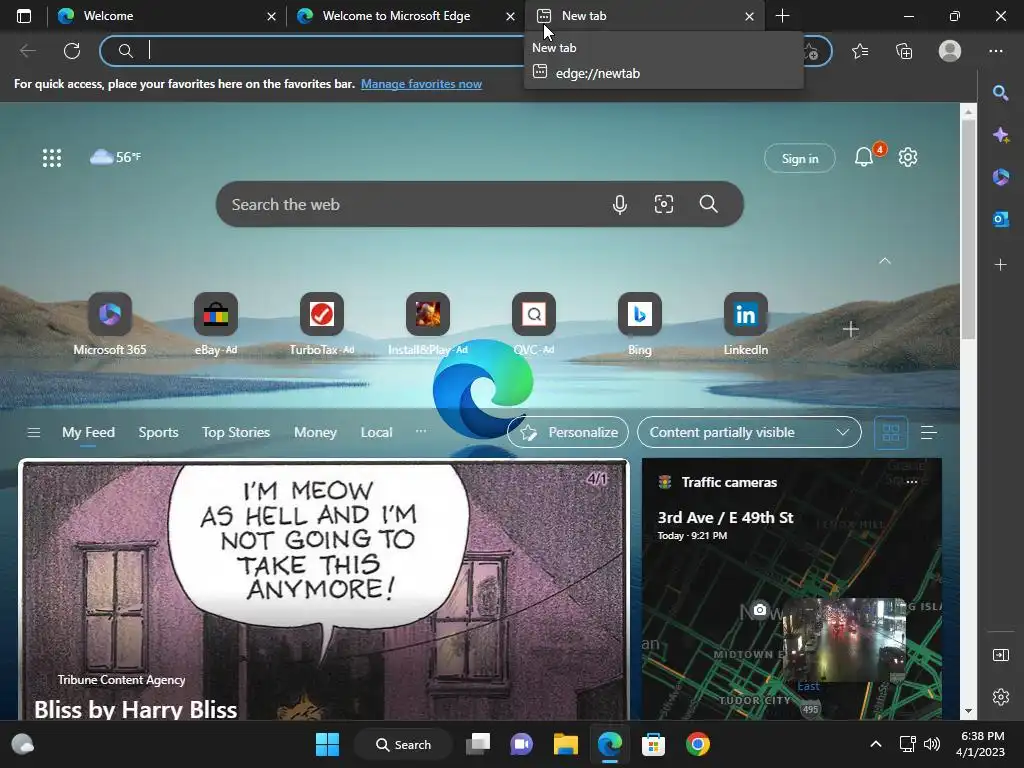1024x768 pixels.
Task: Click the 56°F weather indicator
Action: point(116,157)
